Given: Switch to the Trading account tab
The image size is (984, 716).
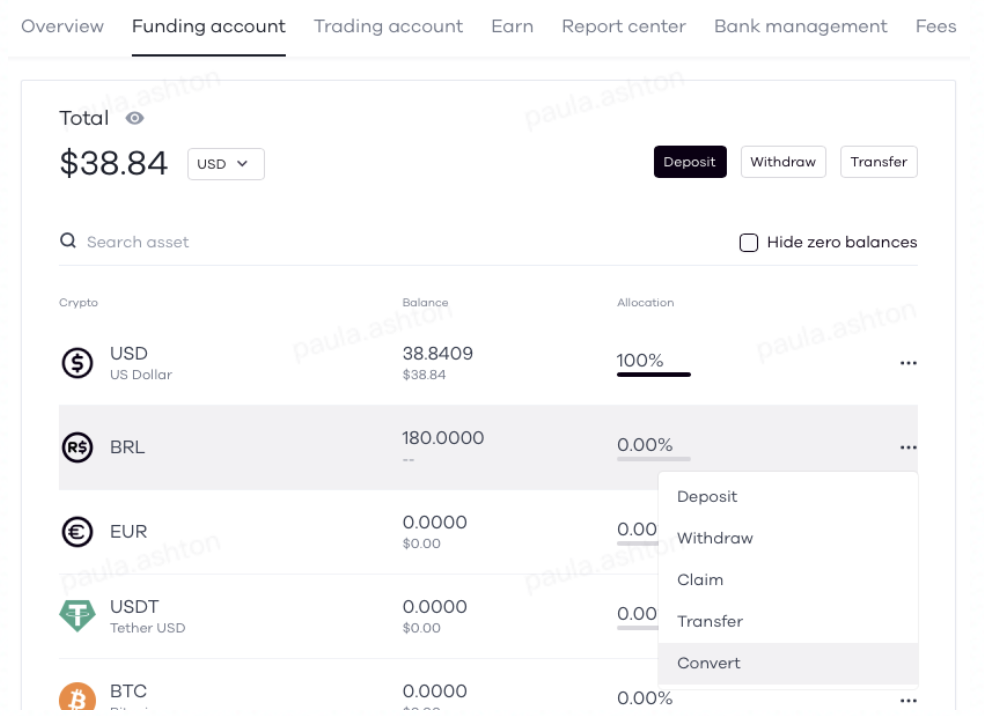Looking at the screenshot, I should [x=388, y=27].
